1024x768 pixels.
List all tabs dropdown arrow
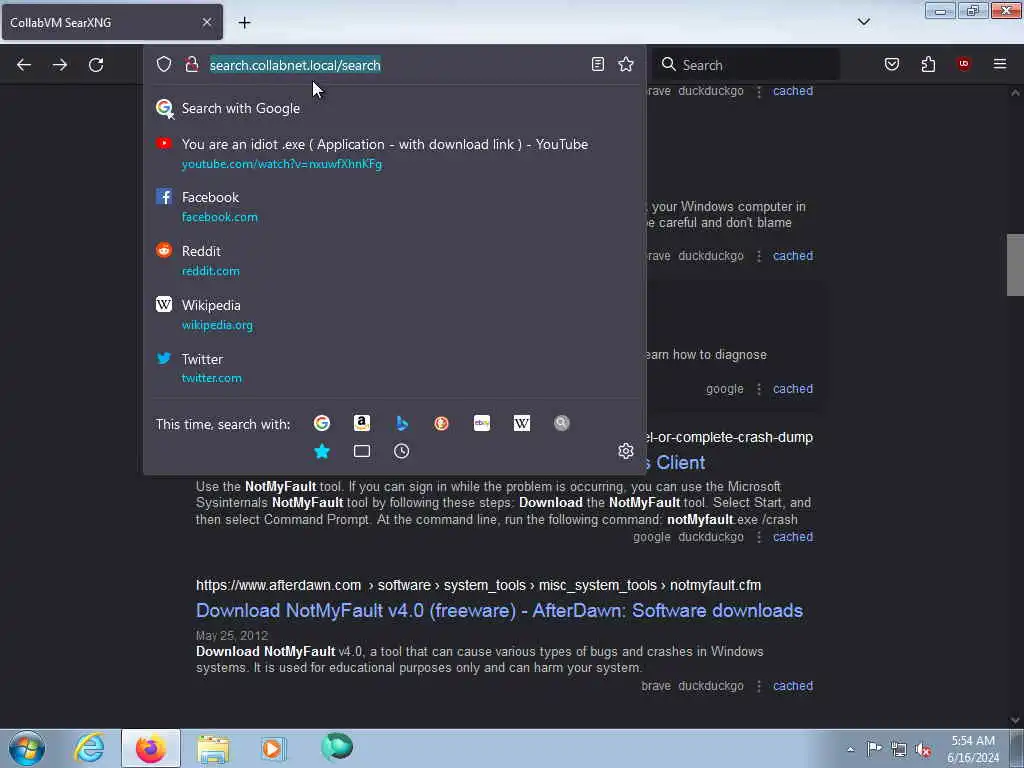pos(864,22)
